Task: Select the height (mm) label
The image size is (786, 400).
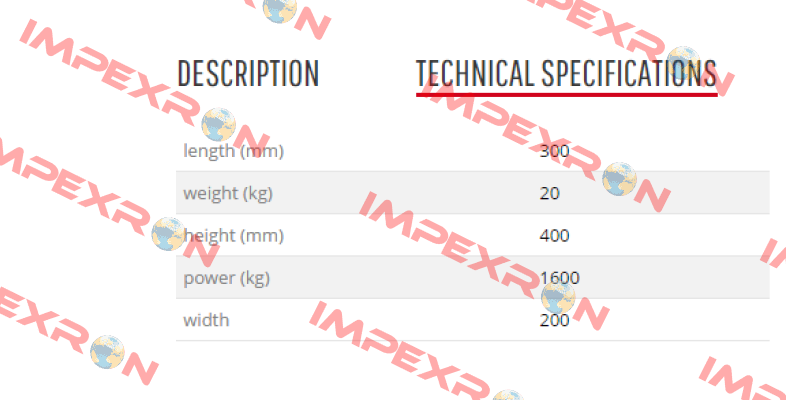Action: point(234,235)
